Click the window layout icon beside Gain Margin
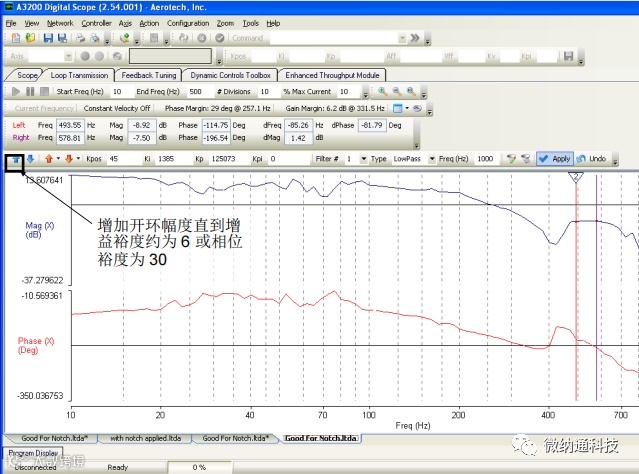This screenshot has width=639, height=474. click(x=397, y=108)
